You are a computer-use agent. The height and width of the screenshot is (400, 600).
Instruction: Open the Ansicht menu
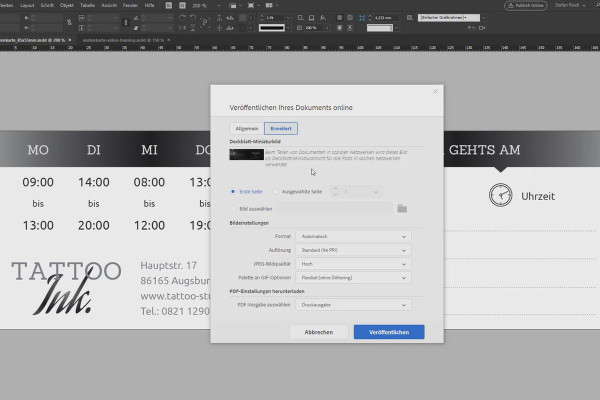[109, 5]
